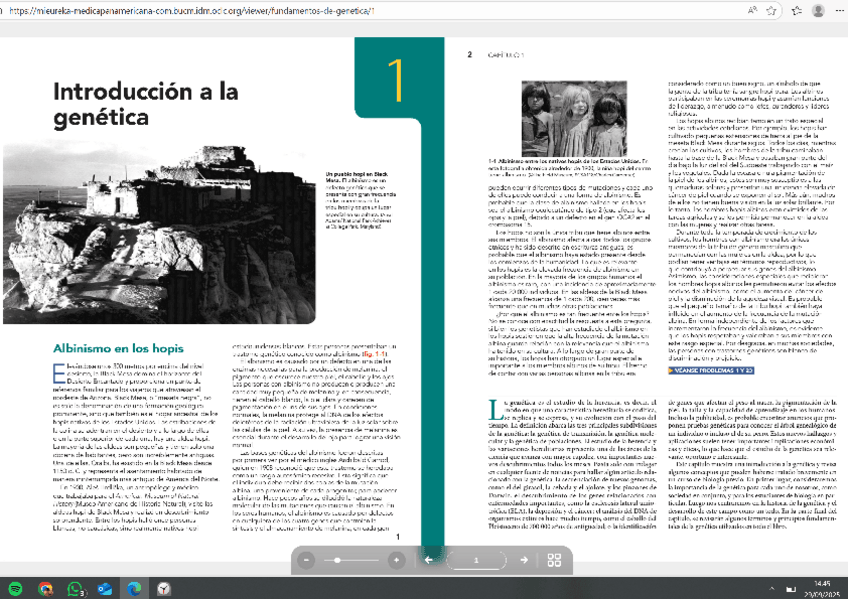Image resolution: width=848 pixels, height=599 pixels.
Task: Open browser Settings and more menu
Action: coord(841,10)
